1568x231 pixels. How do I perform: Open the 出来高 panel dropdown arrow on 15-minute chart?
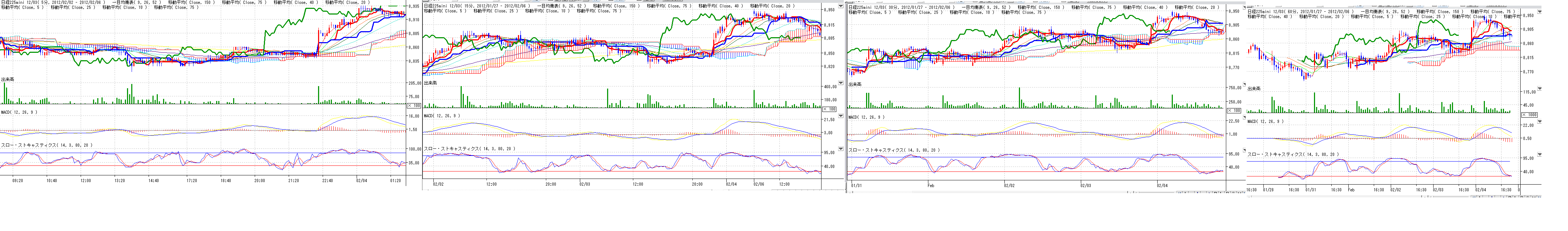(841, 83)
